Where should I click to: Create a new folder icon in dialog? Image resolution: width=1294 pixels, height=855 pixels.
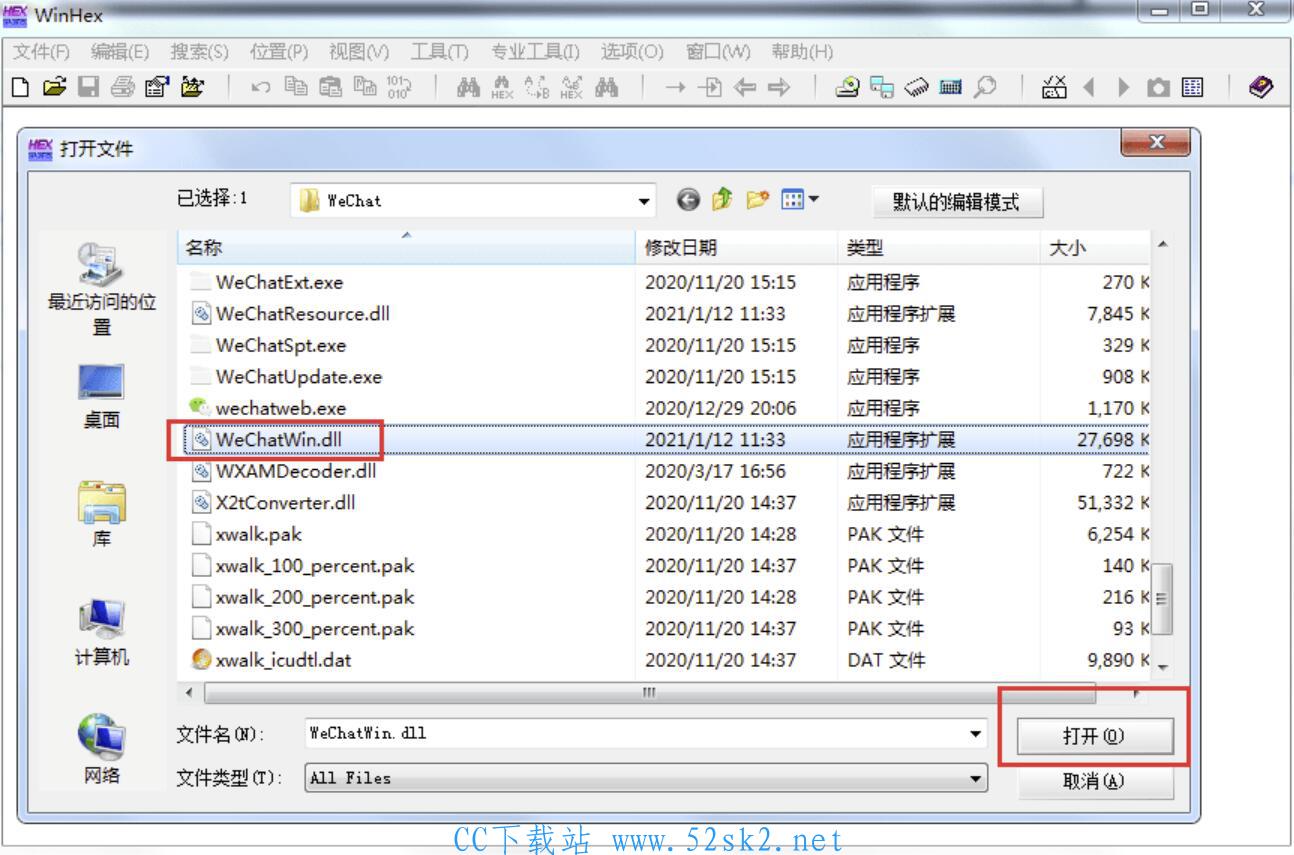pyautogui.click(x=757, y=200)
